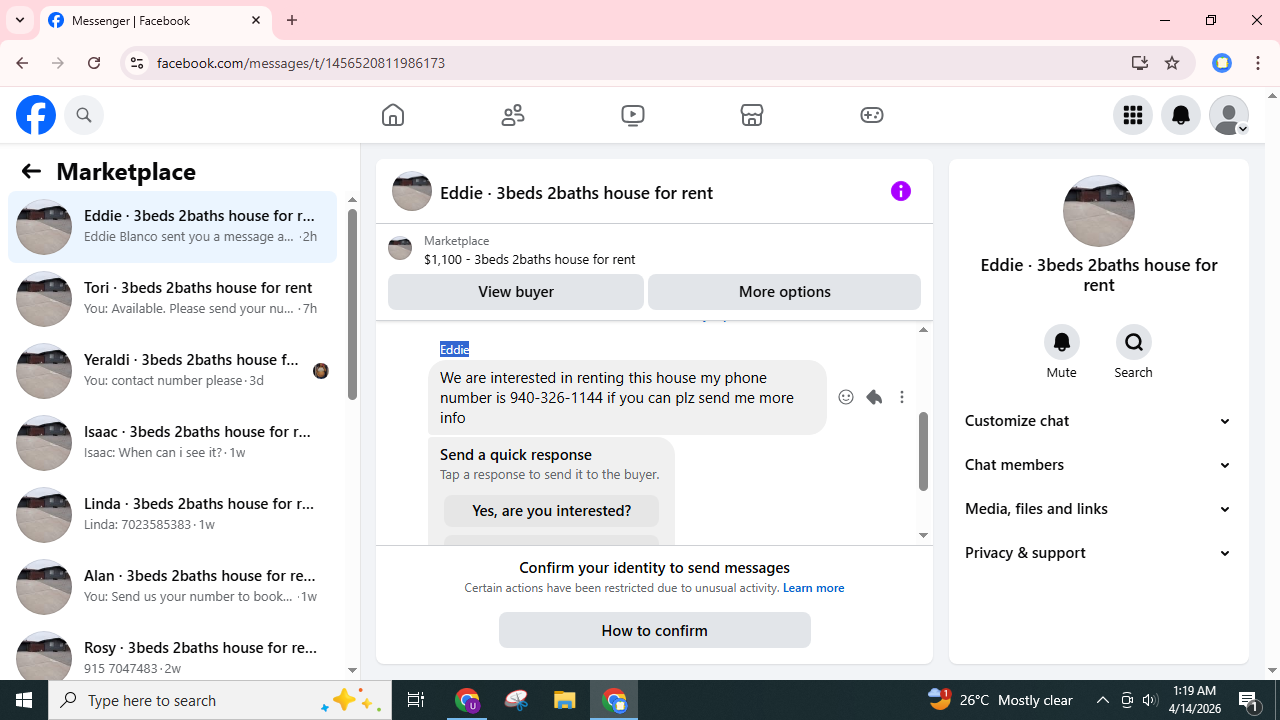Click the header listing photo beside Eddie title
This screenshot has height=720, width=1280.
412,191
